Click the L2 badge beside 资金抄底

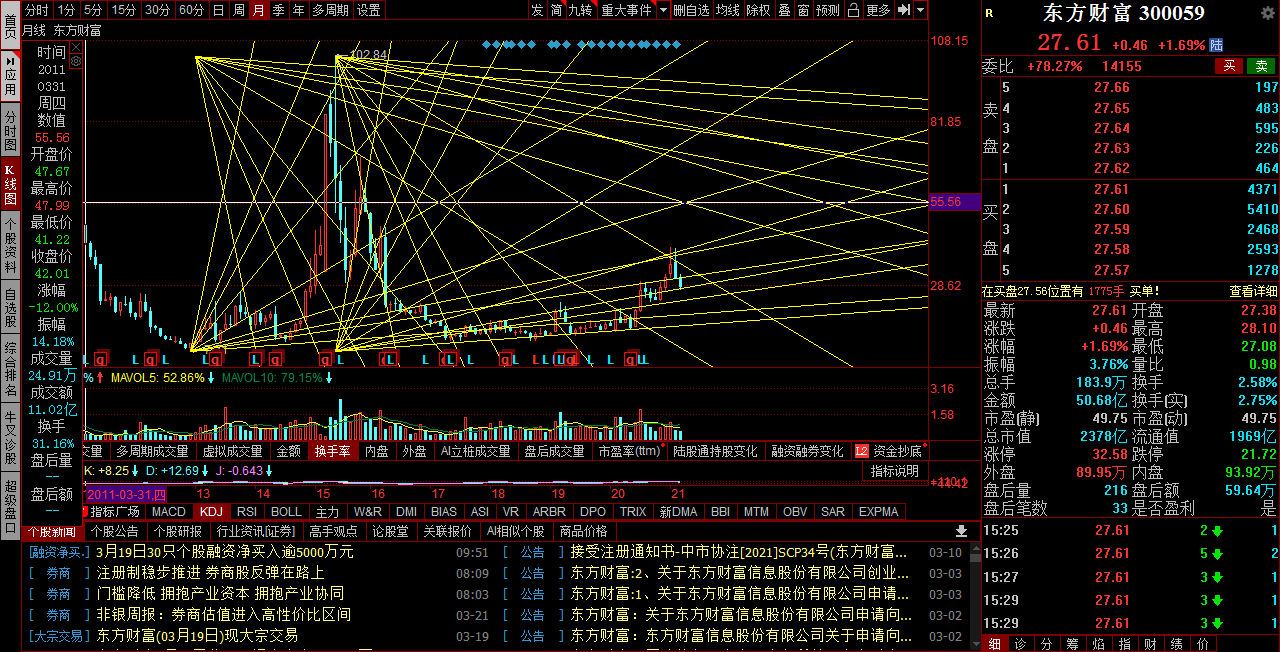tap(862, 451)
